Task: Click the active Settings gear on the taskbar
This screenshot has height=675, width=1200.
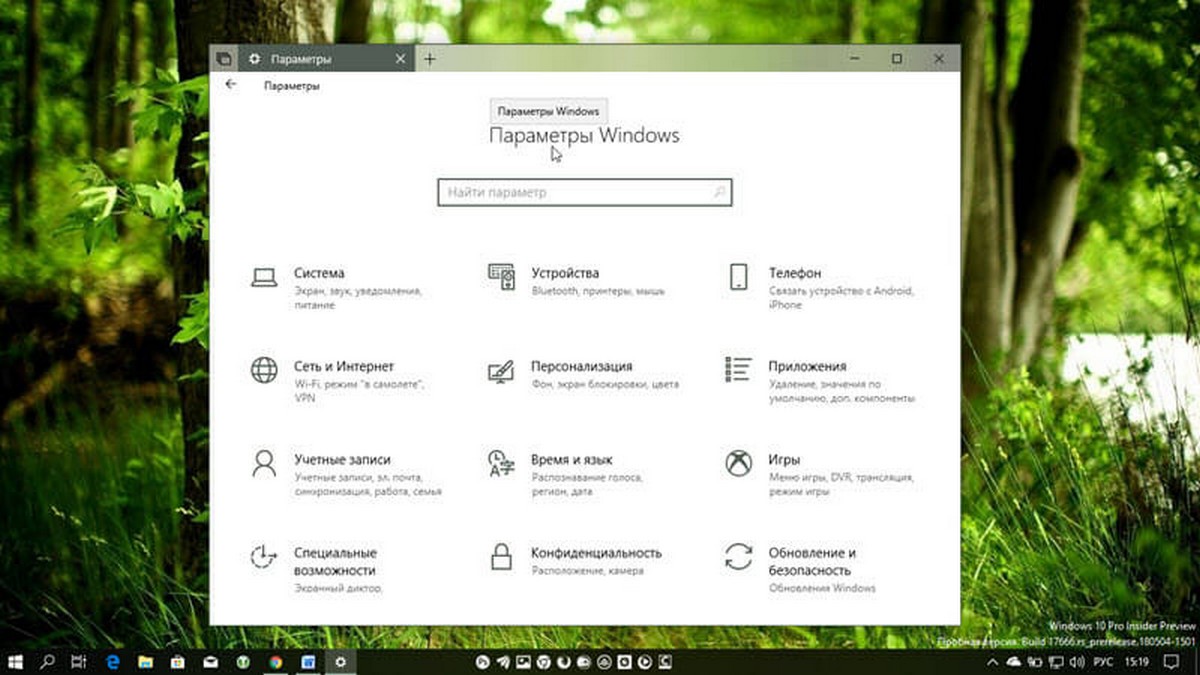Action: [x=340, y=662]
